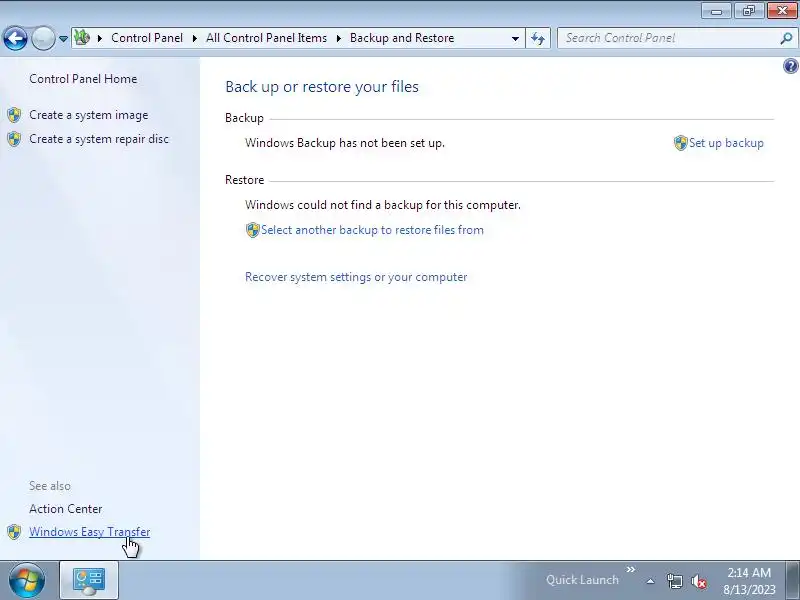Screen dimensions: 800x600
Task: Show hidden tray icons arrow
Action: click(x=651, y=581)
